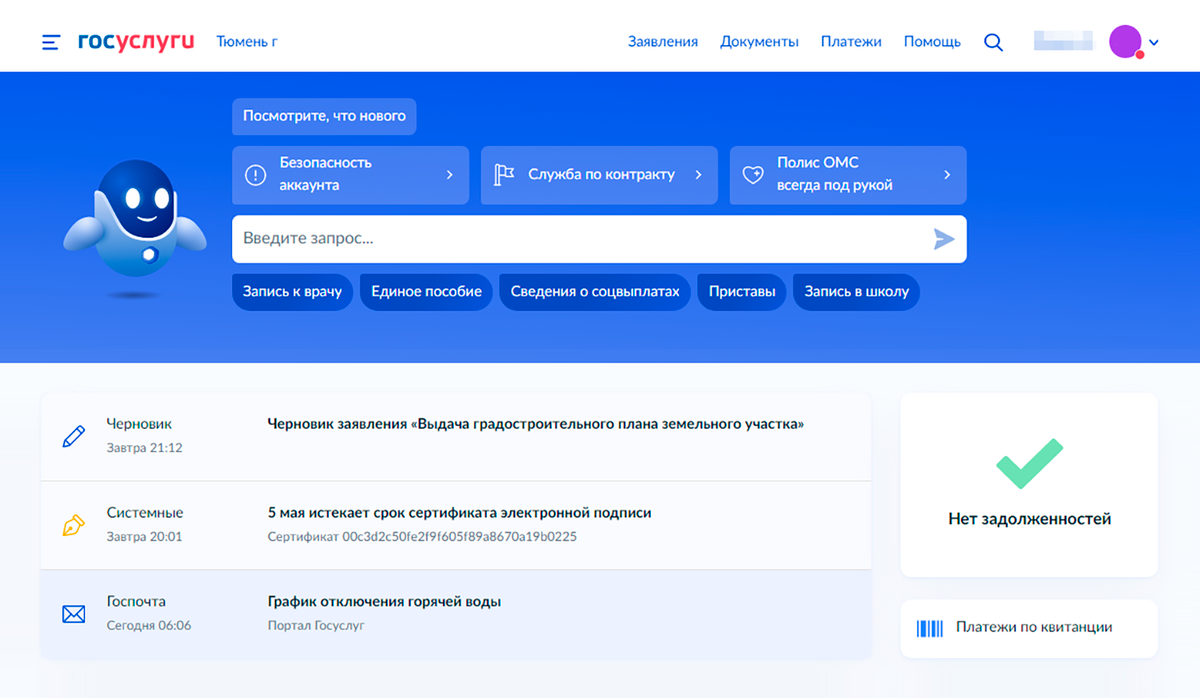Click the Госуслуги logo
Image resolution: width=1200 pixels, height=698 pixels.
pyautogui.click(x=134, y=42)
